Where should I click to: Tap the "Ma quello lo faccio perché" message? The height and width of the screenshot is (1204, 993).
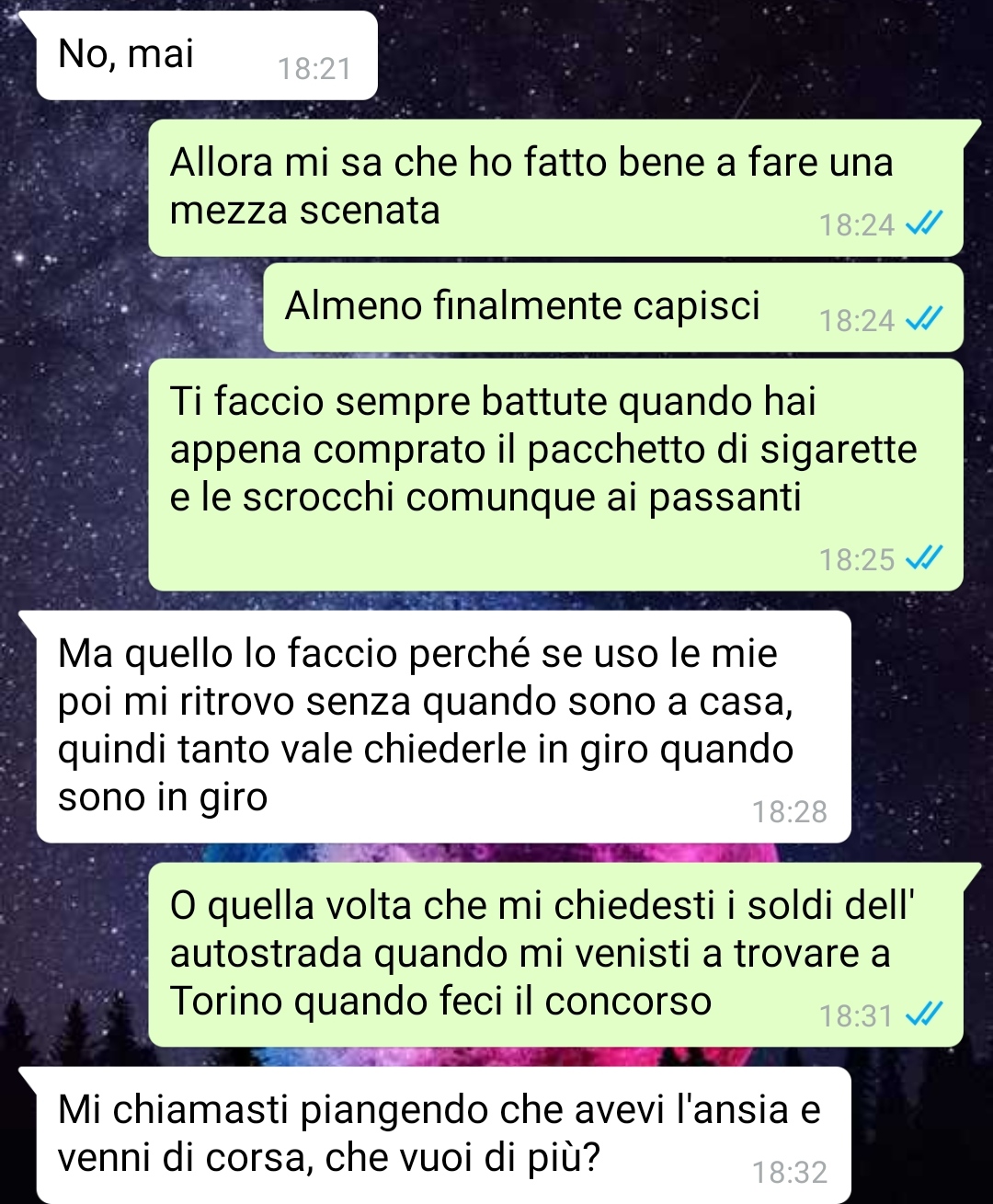(443, 727)
